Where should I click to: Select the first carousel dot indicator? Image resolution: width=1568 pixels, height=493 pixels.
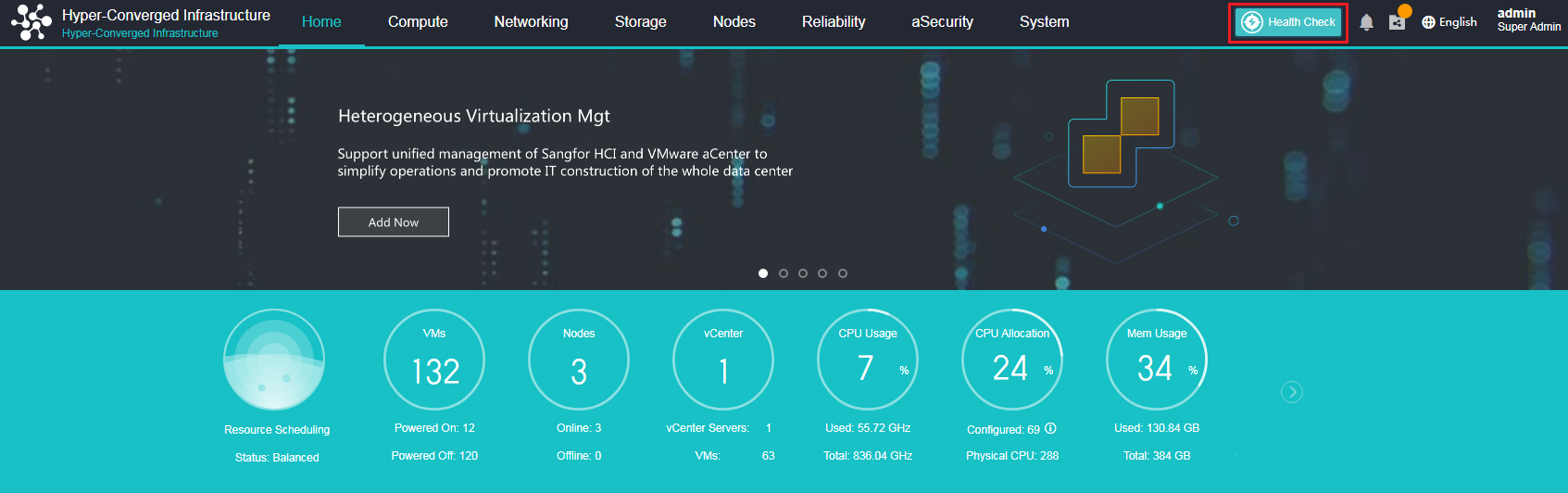click(x=763, y=273)
